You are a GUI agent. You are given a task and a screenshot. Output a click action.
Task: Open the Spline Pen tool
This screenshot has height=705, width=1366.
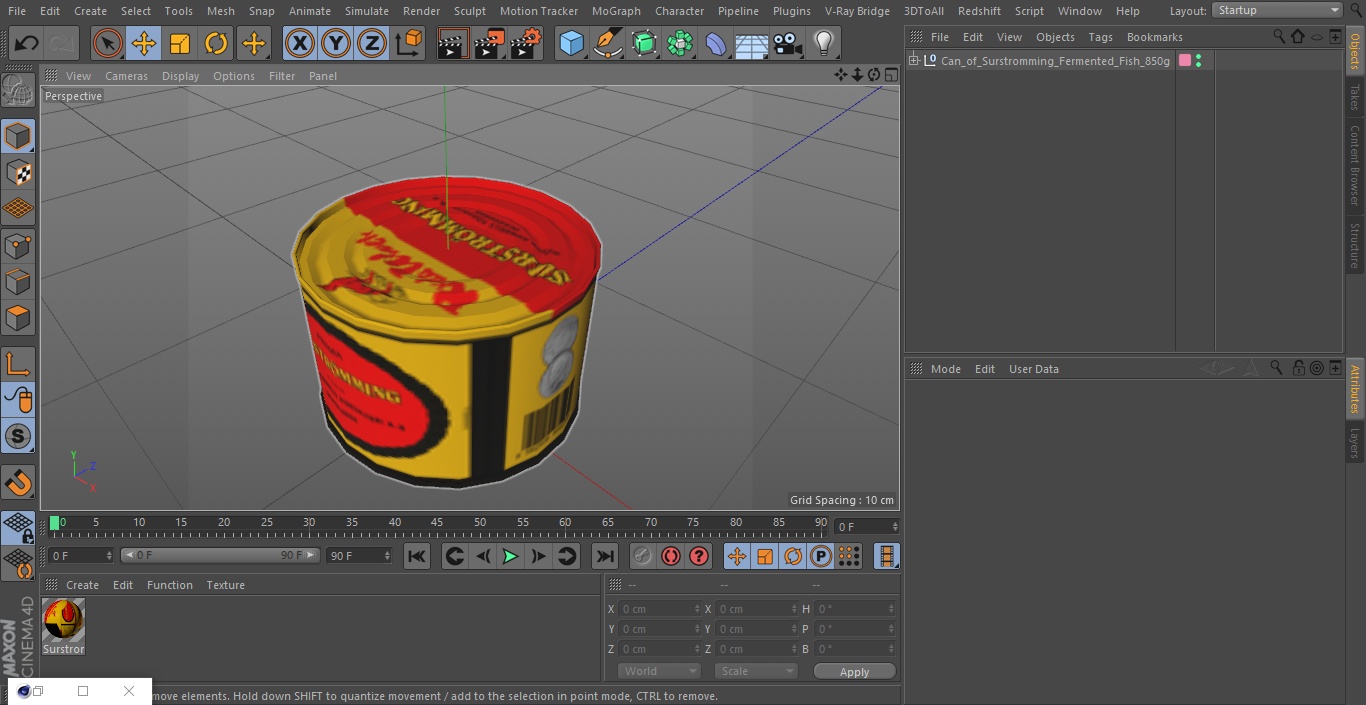point(607,43)
